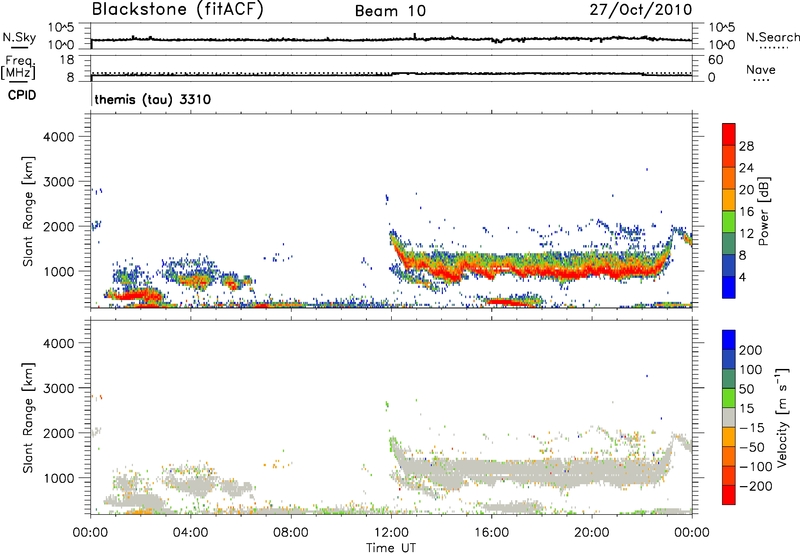The image size is (800, 554).
Task: Click the "16:00" time axis tick label
Action: pos(491,533)
